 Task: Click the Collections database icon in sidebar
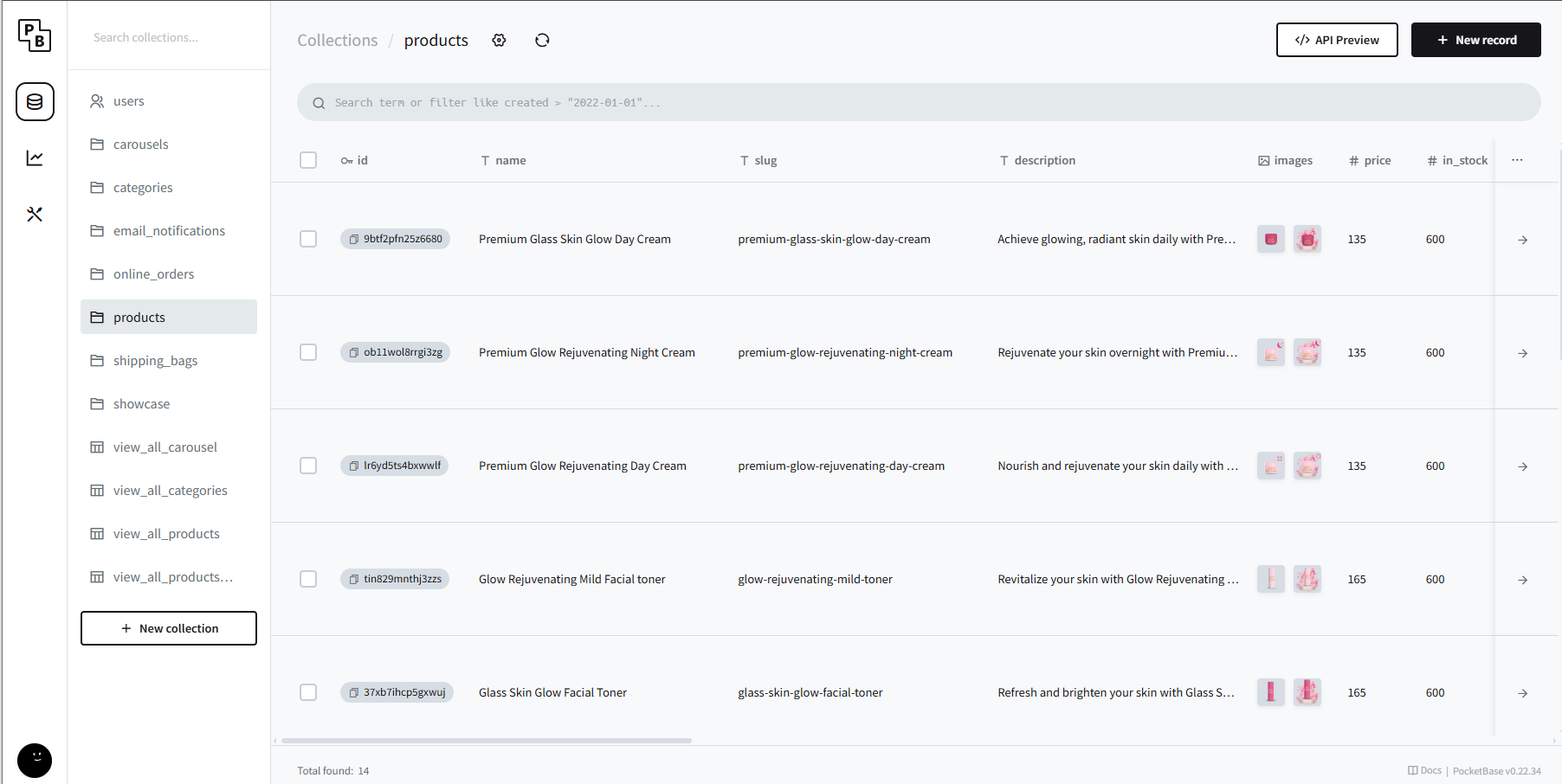point(35,102)
